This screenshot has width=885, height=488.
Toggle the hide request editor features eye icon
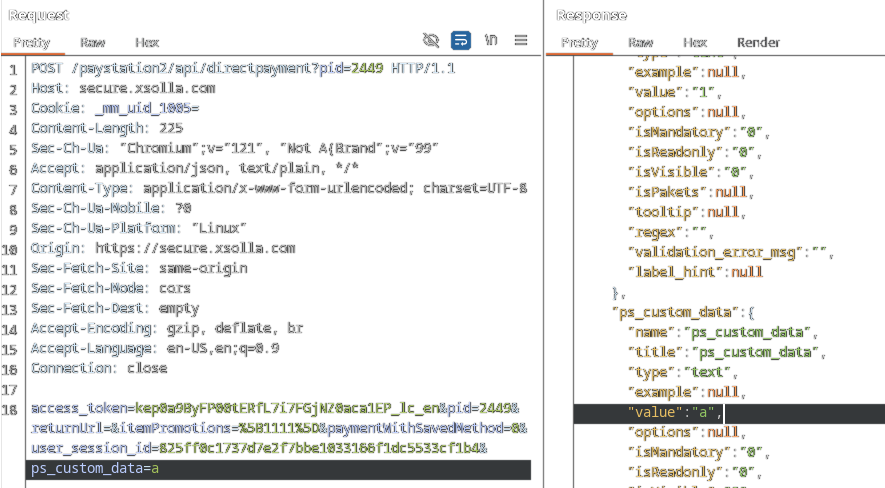pos(431,40)
